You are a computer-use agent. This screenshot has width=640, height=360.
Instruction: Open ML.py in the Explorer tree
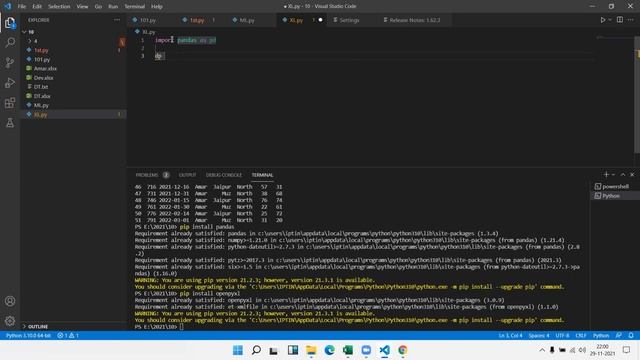73,105
